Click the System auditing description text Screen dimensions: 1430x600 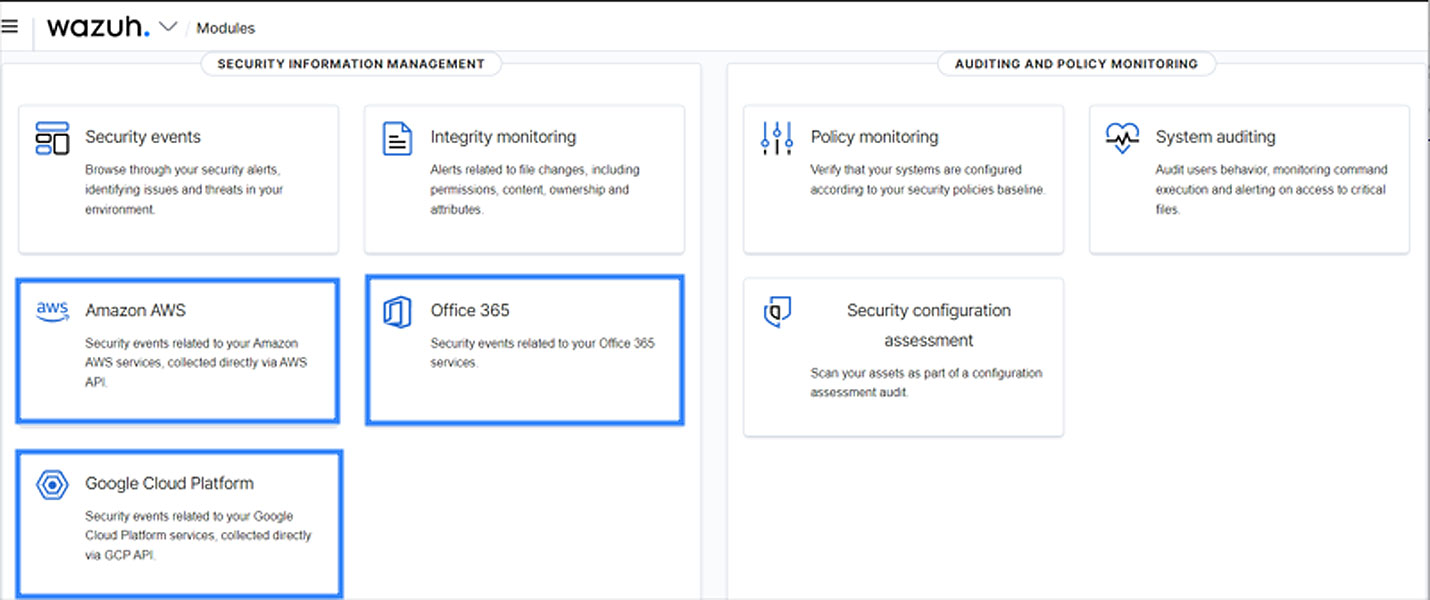1271,190
